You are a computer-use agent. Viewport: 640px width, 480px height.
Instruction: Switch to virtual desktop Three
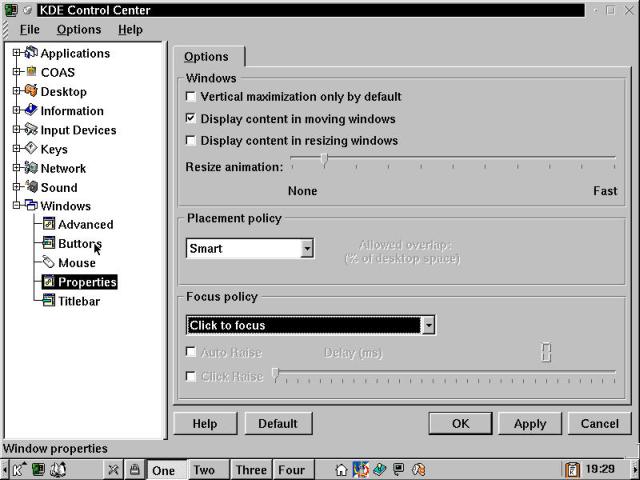(251, 470)
